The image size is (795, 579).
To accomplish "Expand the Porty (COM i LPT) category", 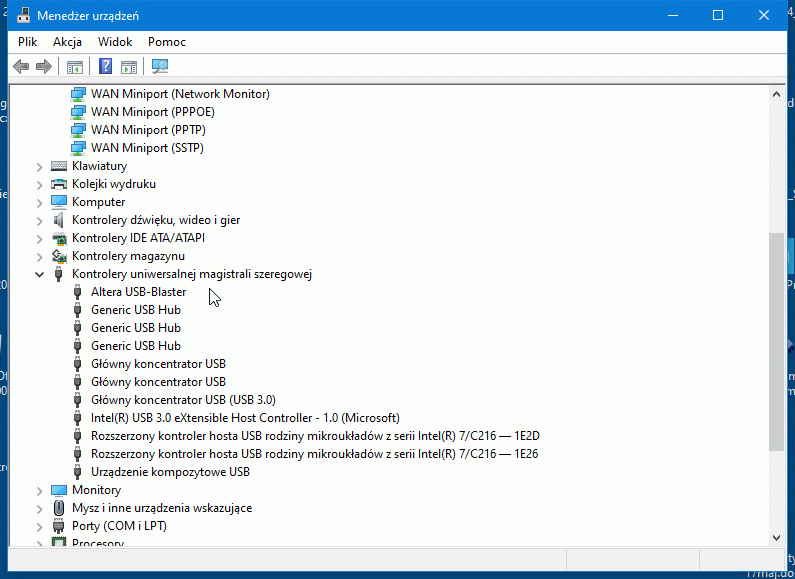I will coord(40,526).
